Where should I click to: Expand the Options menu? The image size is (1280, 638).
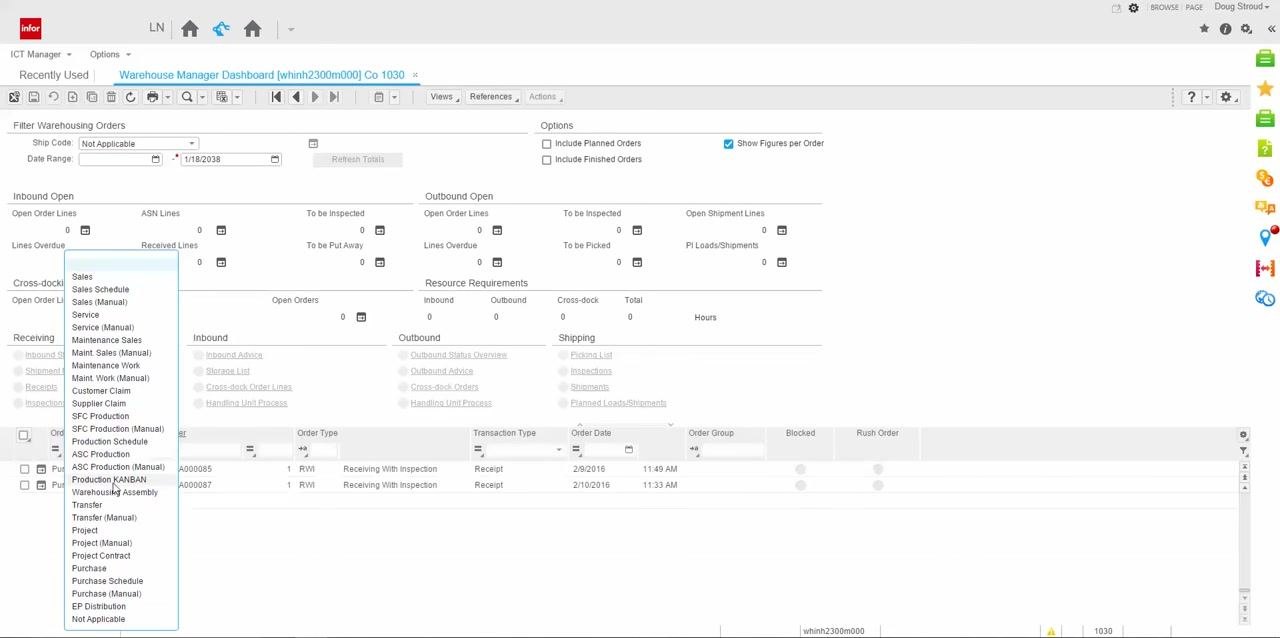point(110,54)
